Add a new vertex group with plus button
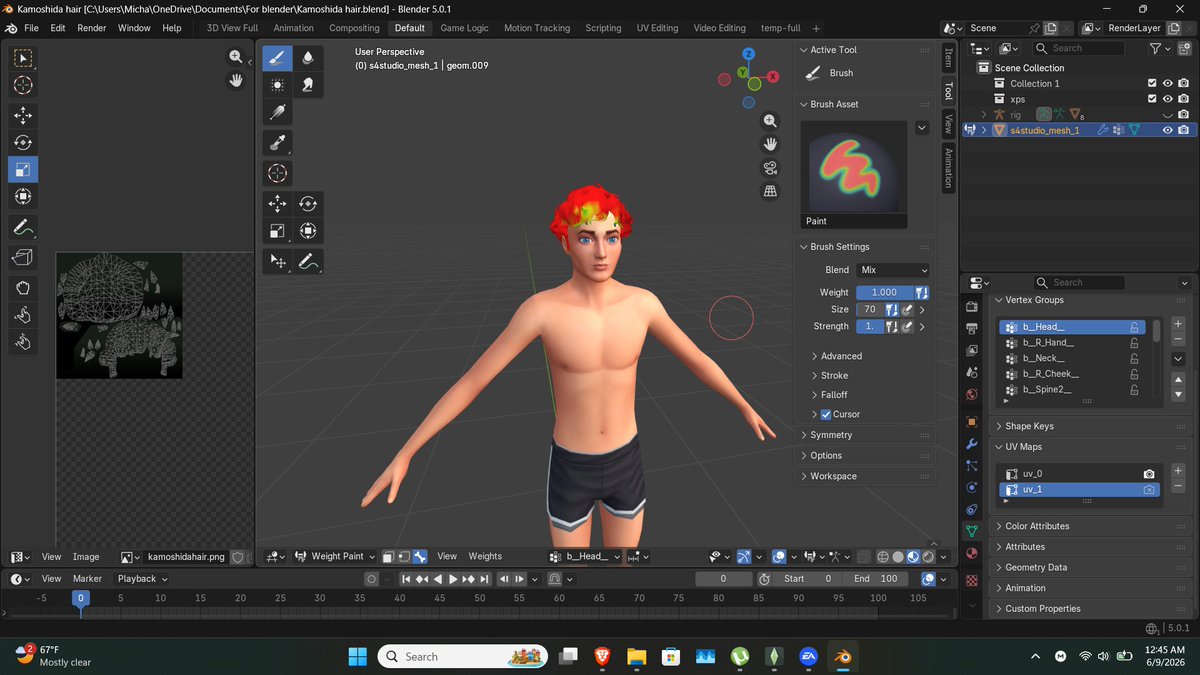 point(1178,324)
